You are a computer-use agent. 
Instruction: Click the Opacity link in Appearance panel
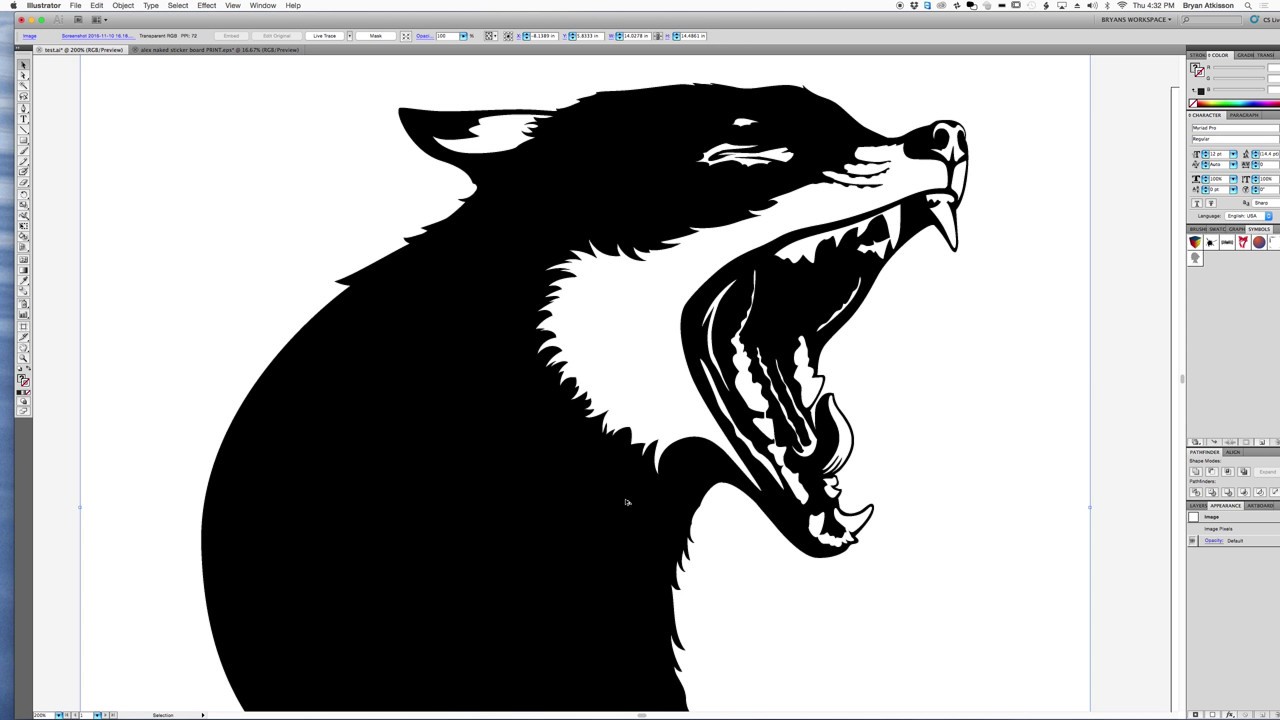(x=1214, y=541)
